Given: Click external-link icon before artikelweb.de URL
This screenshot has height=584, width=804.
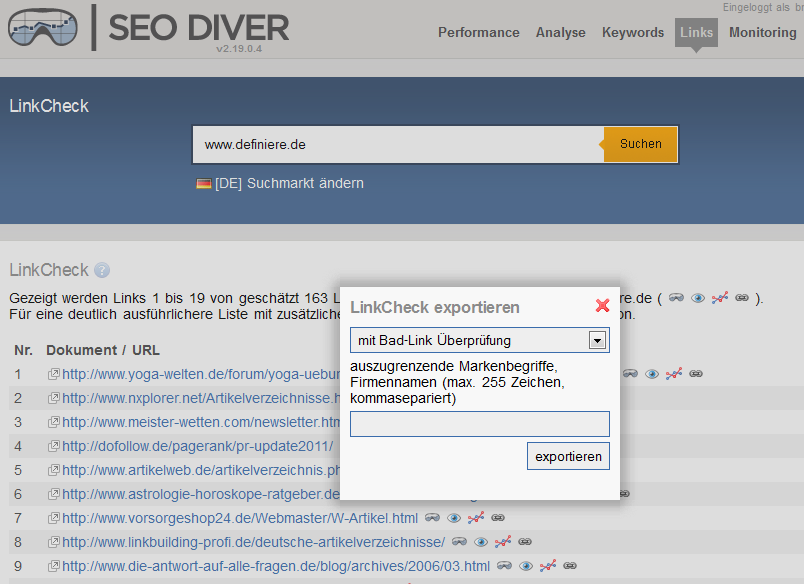Looking at the screenshot, I should tap(54, 470).
